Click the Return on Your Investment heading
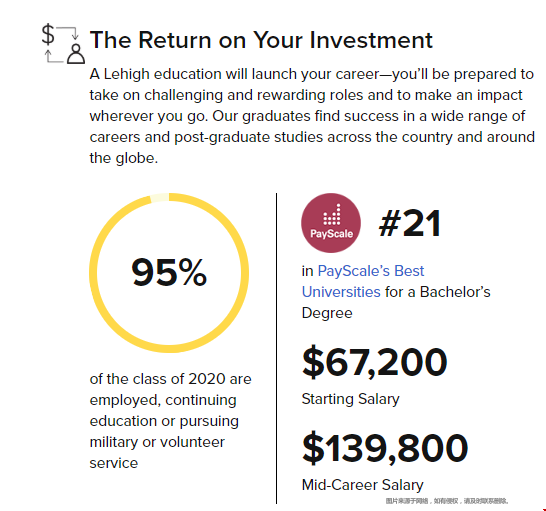The width and height of the screenshot is (546, 511). [x=261, y=40]
